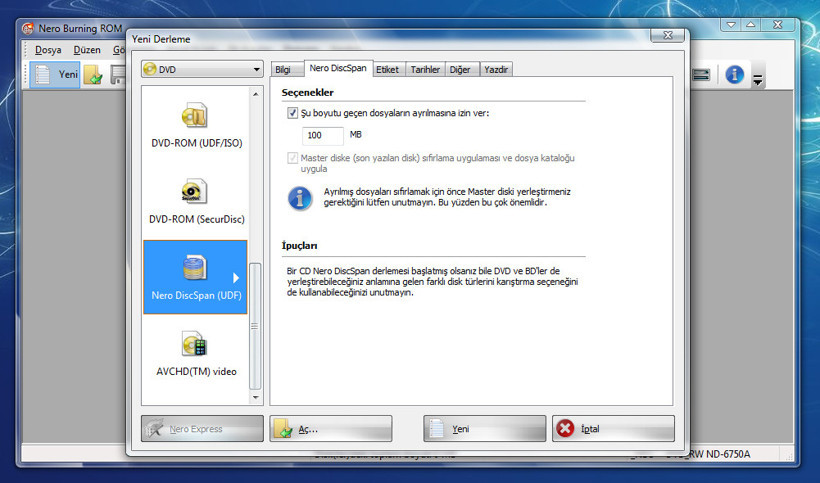This screenshot has width=820, height=483.
Task: Click open folder icon in Nero toolbar
Action: click(93, 75)
